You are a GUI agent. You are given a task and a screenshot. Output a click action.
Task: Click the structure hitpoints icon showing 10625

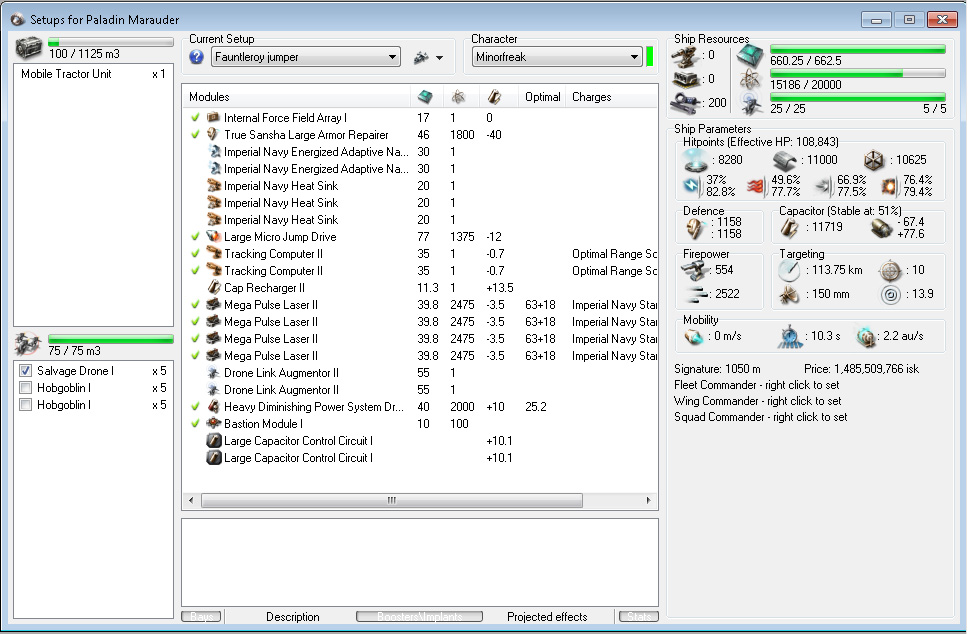pos(874,161)
